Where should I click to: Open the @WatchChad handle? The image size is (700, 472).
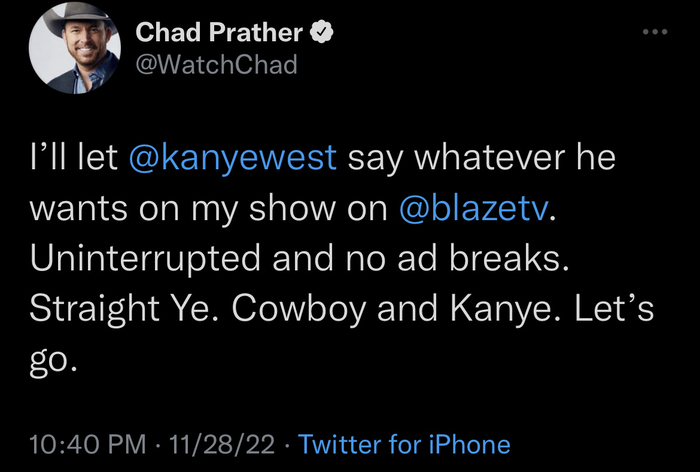pyautogui.click(x=216, y=65)
